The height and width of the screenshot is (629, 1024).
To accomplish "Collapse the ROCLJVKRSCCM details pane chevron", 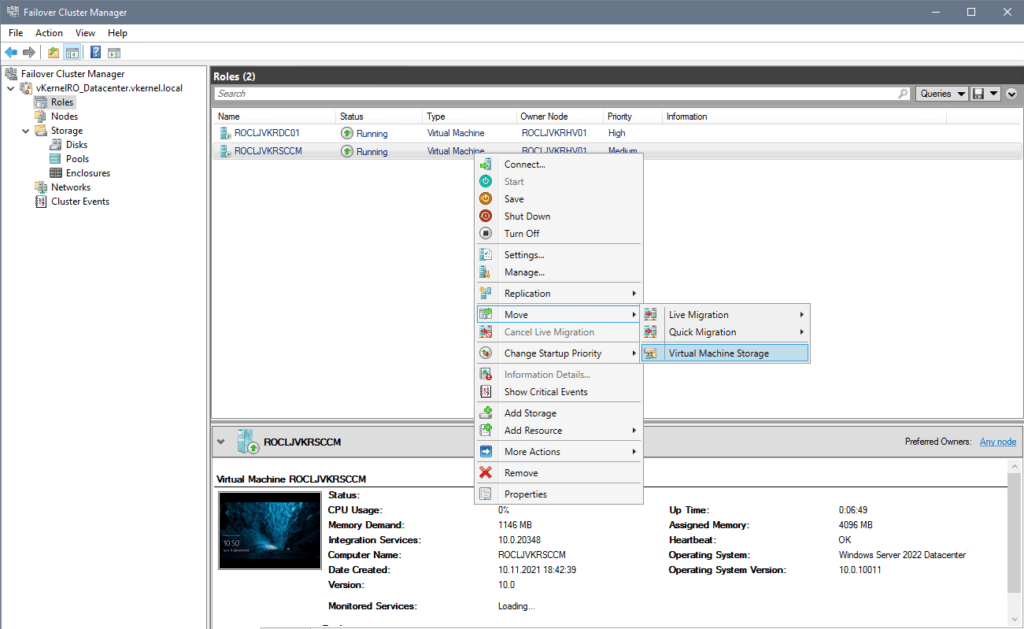I will 221,442.
